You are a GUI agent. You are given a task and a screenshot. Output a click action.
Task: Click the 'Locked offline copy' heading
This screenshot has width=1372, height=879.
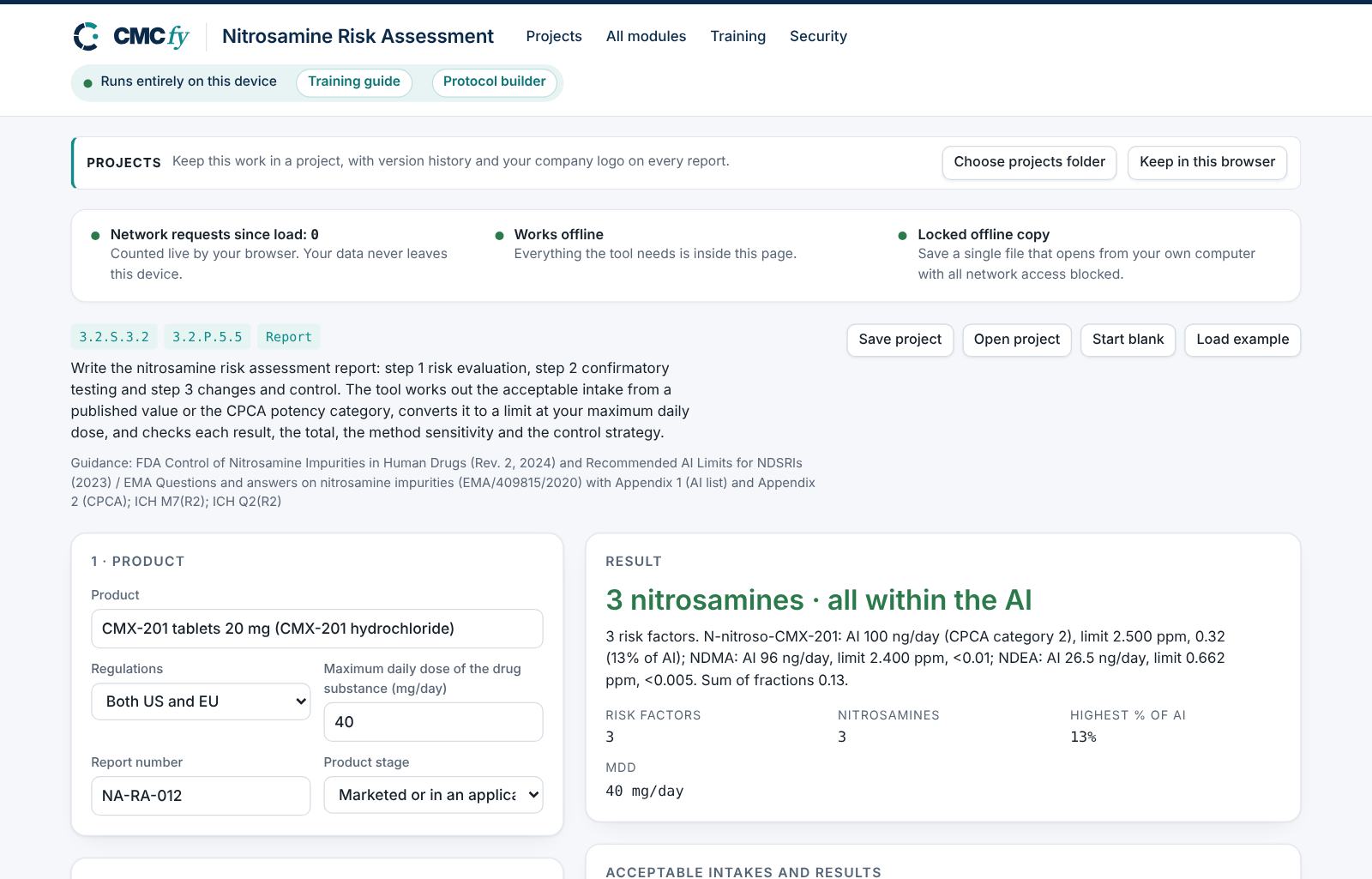tap(984, 234)
